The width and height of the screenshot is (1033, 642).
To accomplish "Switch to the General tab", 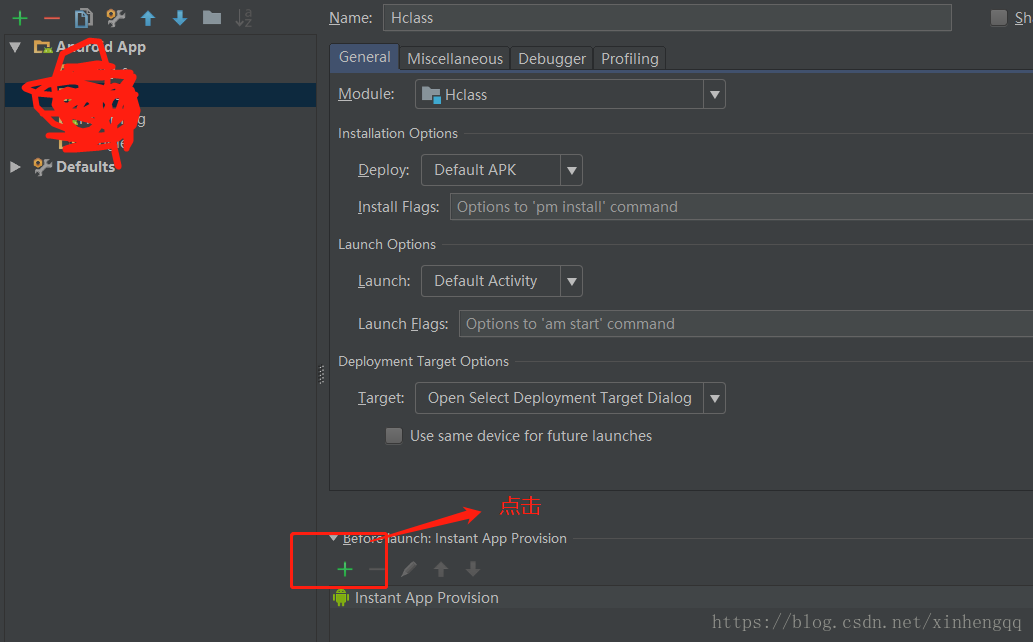I will (x=364, y=57).
